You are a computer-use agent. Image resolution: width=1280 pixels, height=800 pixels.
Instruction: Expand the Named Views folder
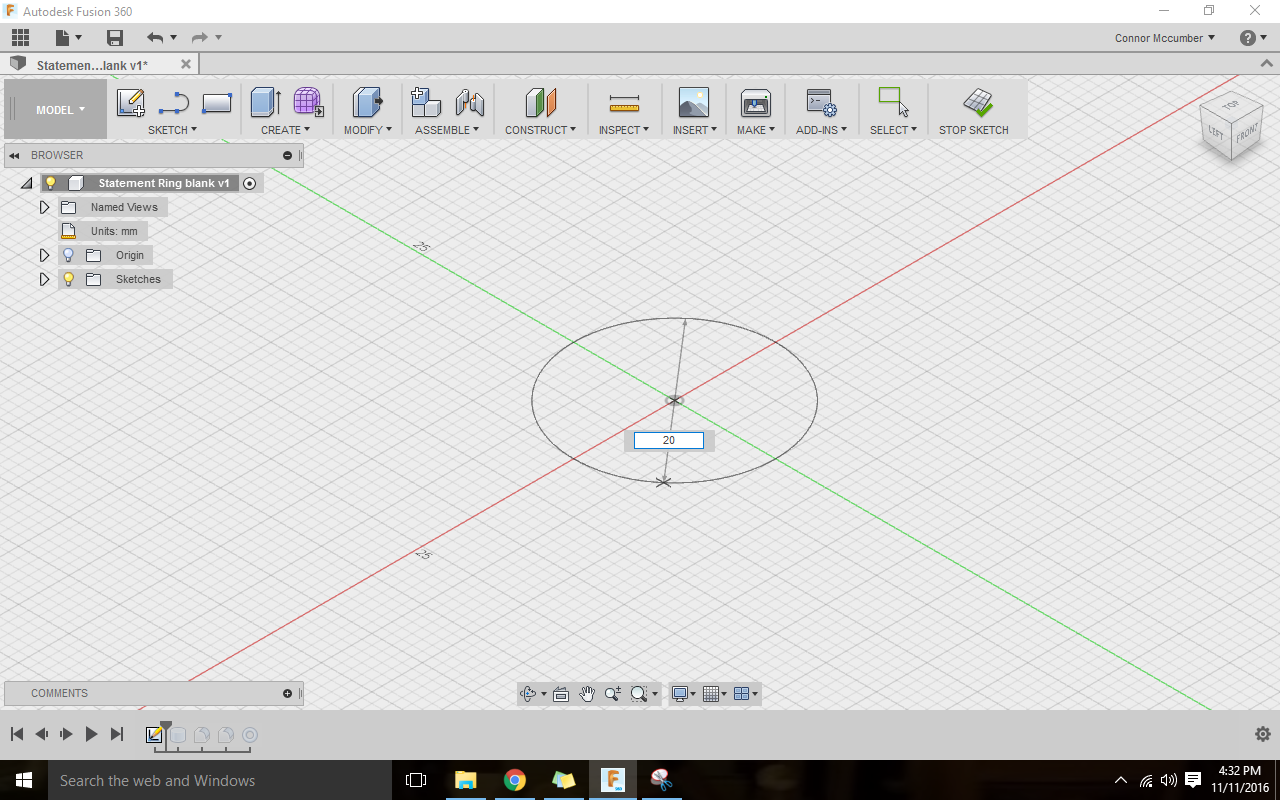44,207
